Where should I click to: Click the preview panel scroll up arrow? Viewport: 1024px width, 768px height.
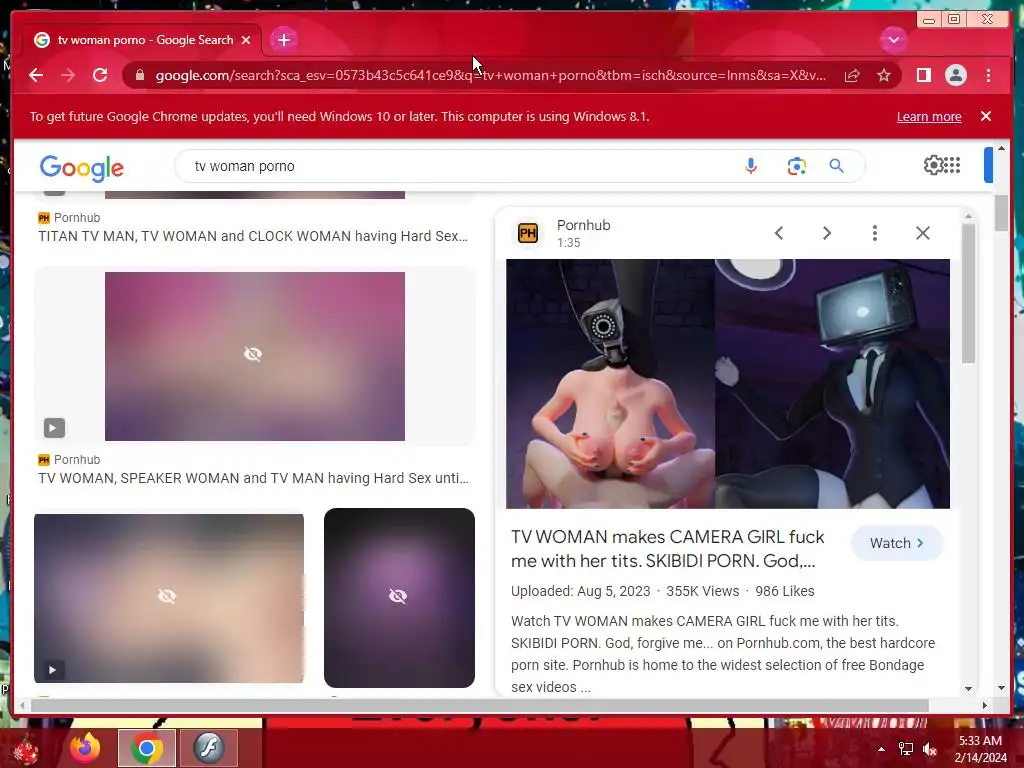(968, 216)
